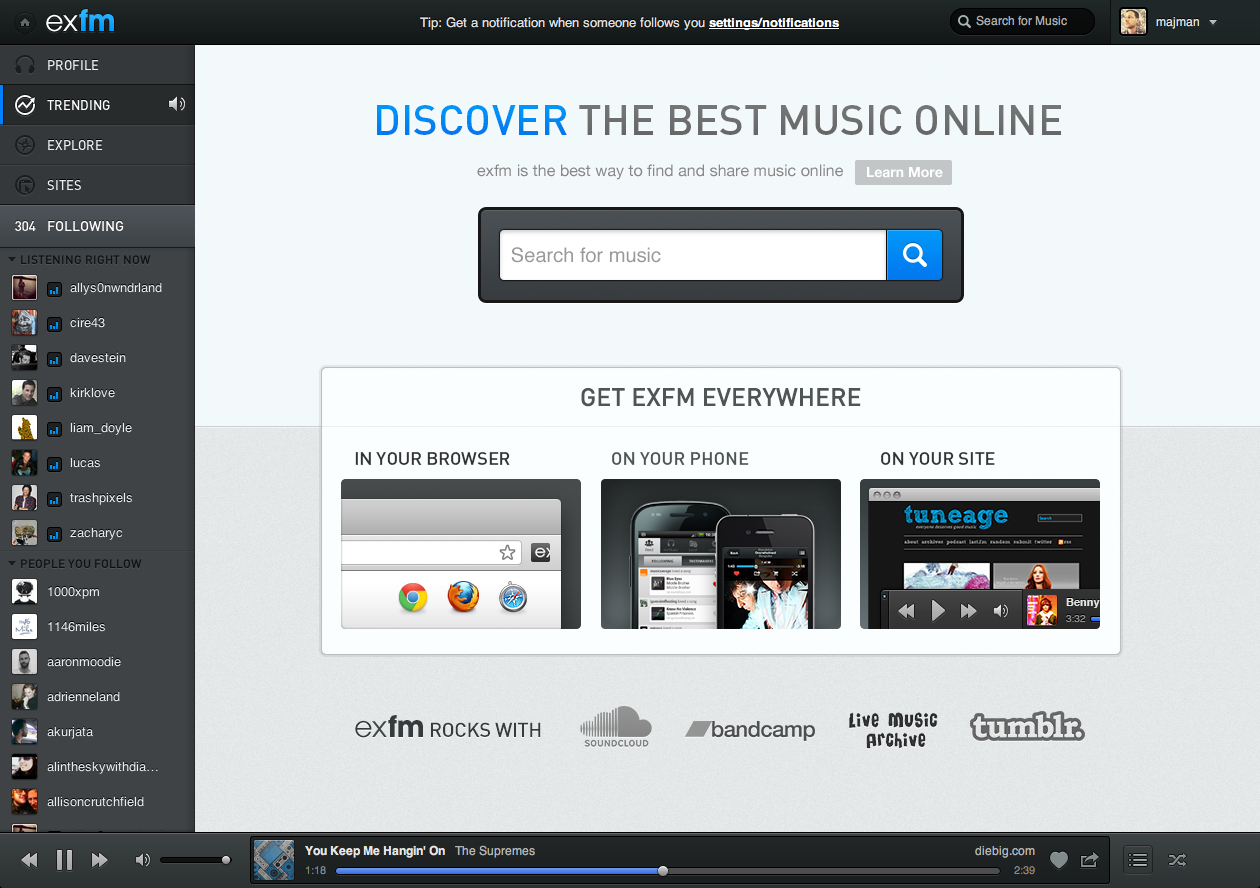Click the Safari icon in browser image
1260x888 pixels.
point(513,598)
